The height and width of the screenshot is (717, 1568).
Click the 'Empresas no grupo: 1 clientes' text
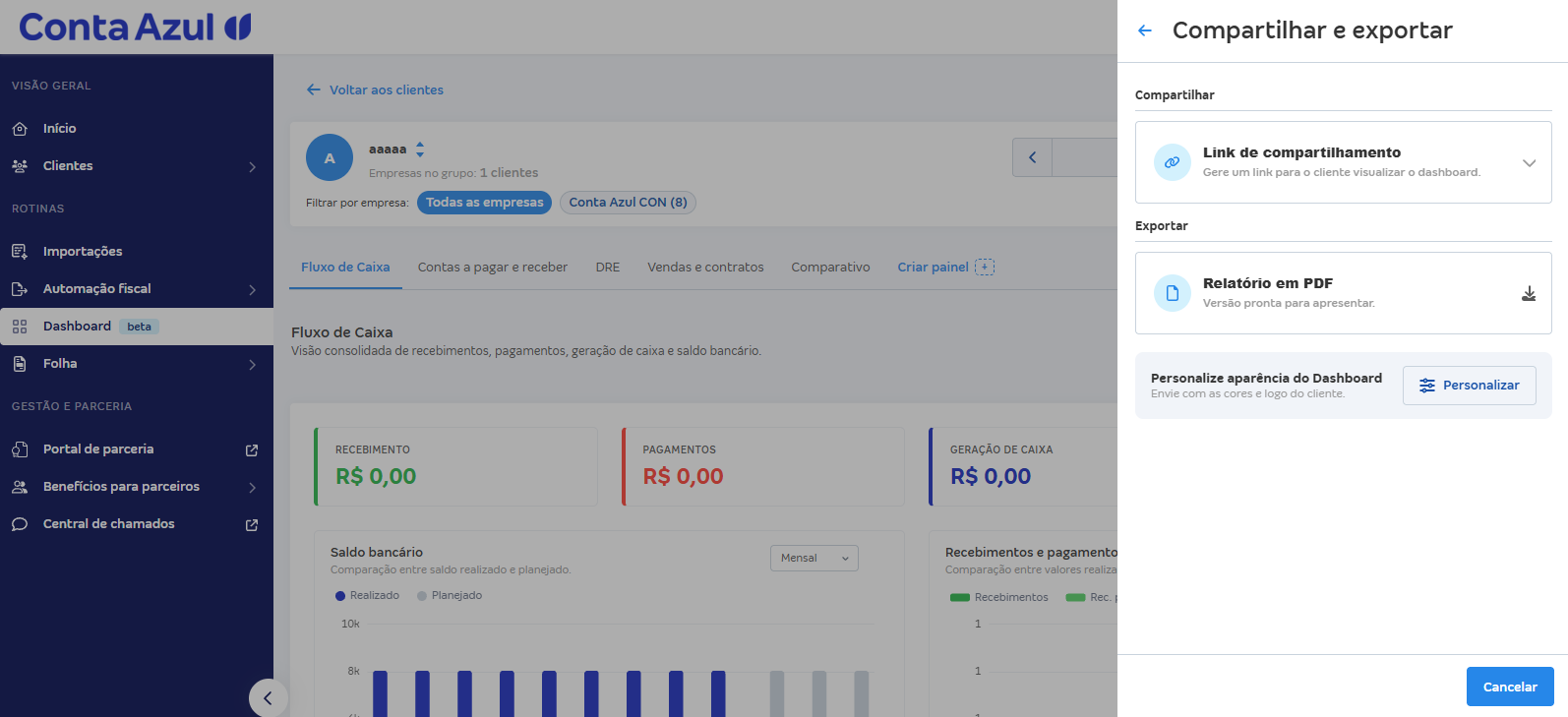point(453,173)
